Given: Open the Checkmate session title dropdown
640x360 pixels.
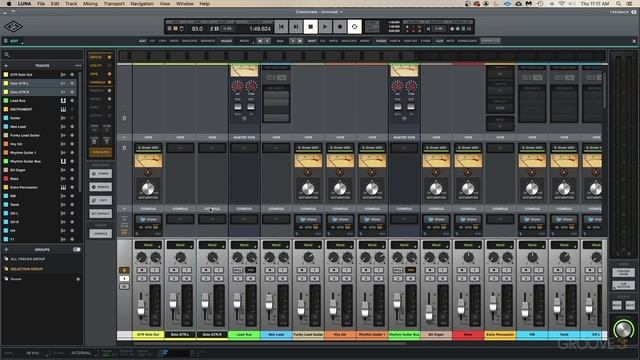Looking at the screenshot, I should 320,12.
